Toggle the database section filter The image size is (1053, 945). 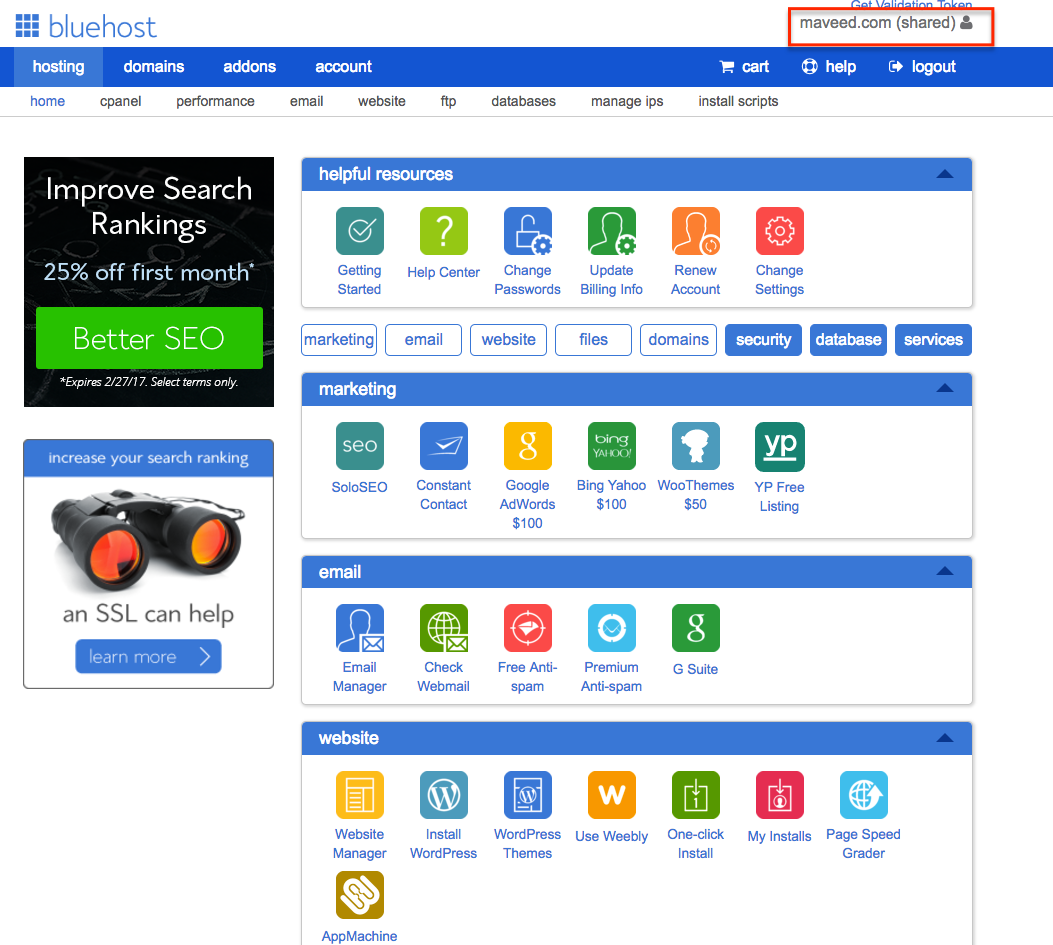(x=848, y=340)
